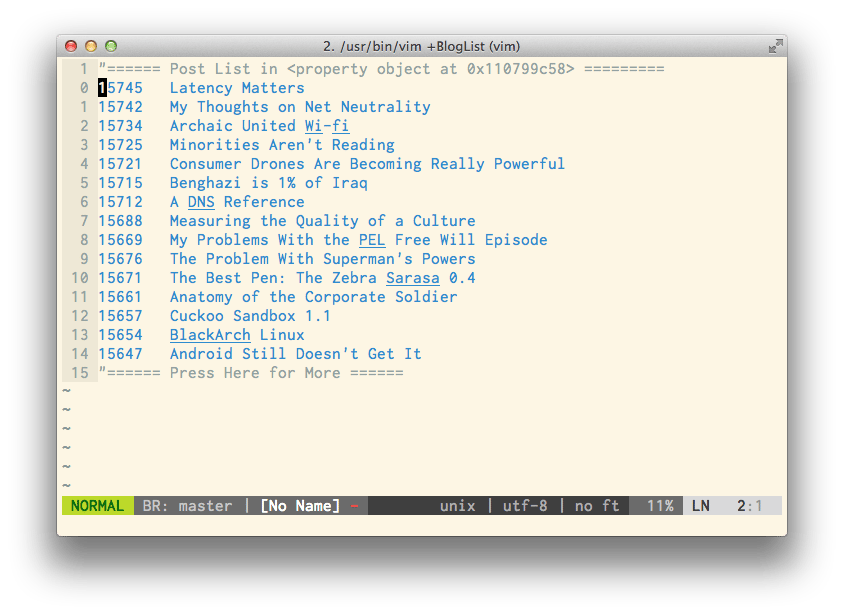Click 'utf-8' encoding in statusline
The height and width of the screenshot is (615, 844).
(x=525, y=506)
